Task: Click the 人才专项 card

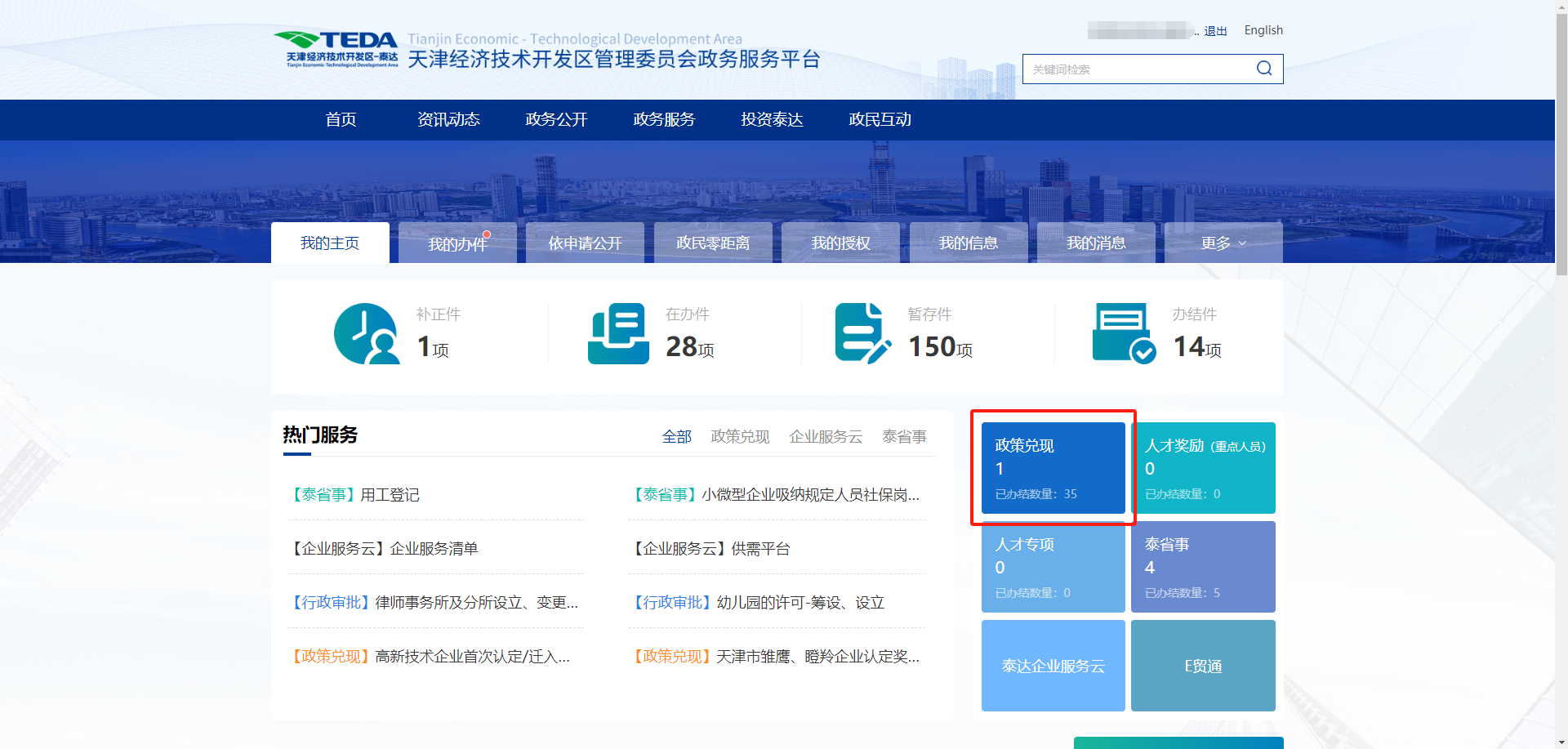Action: coord(1053,567)
